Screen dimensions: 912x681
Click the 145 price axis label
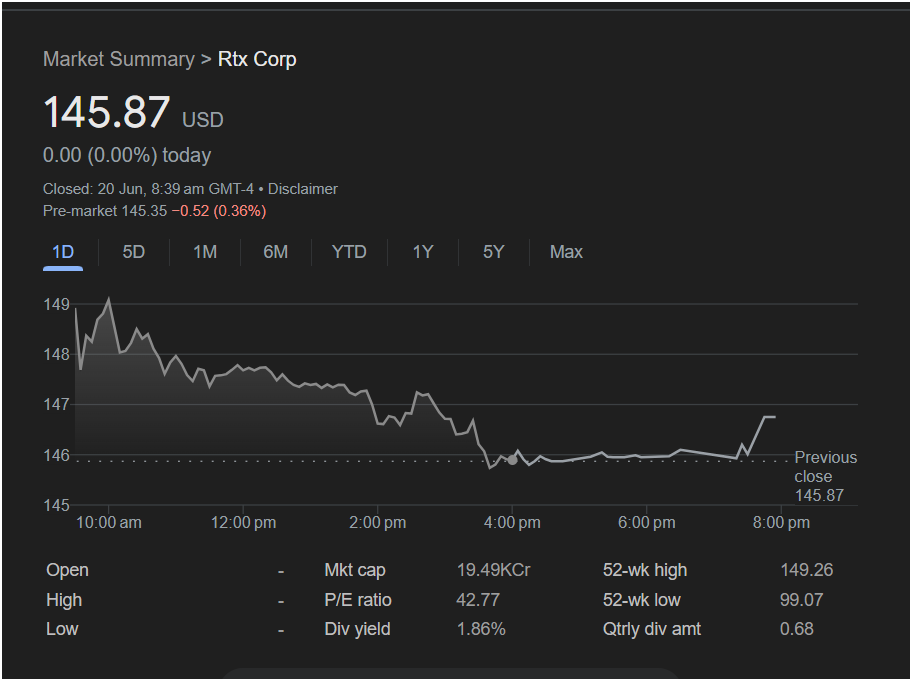(56, 505)
